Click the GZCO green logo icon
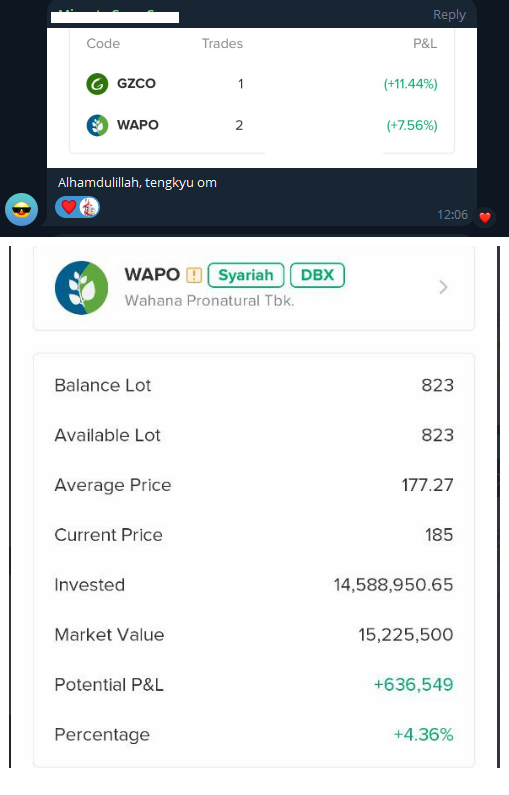Viewport: 509px width, 795px height. pyautogui.click(x=97, y=84)
